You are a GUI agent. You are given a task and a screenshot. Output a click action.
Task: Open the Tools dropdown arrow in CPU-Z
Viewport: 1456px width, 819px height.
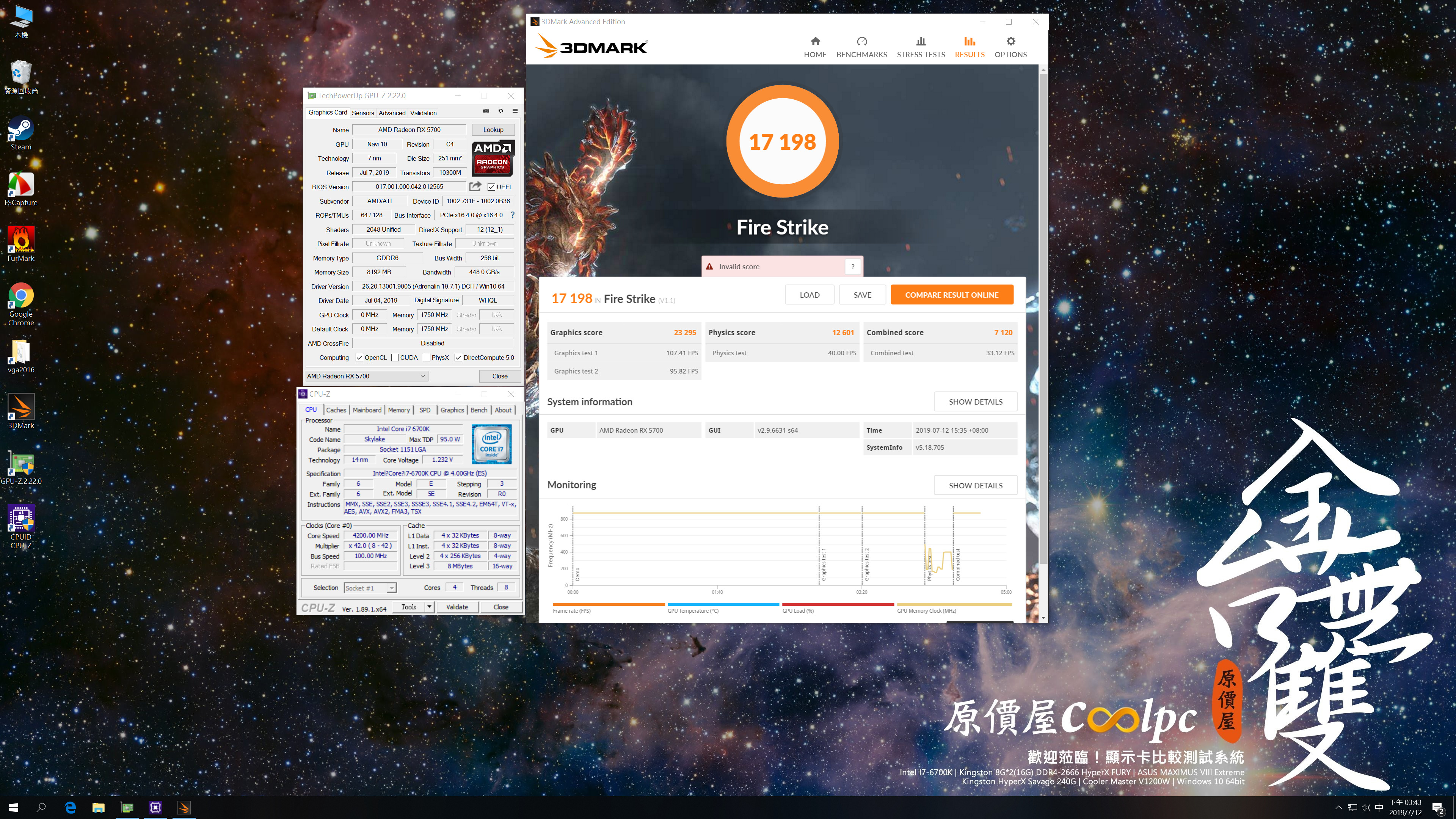430,607
